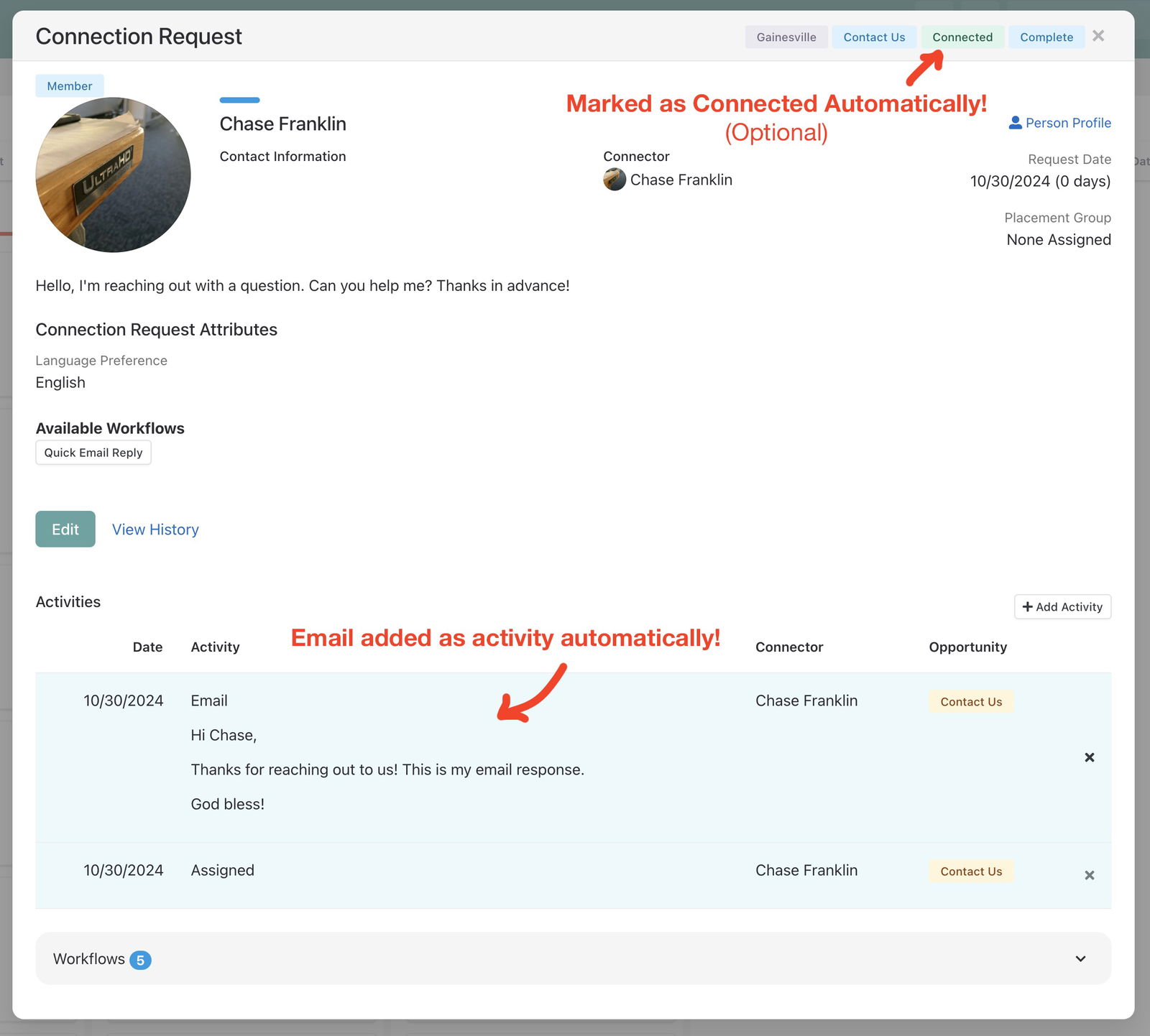This screenshot has width=1150, height=1036.
Task: Close the Connection Request dialog
Action: (x=1098, y=36)
